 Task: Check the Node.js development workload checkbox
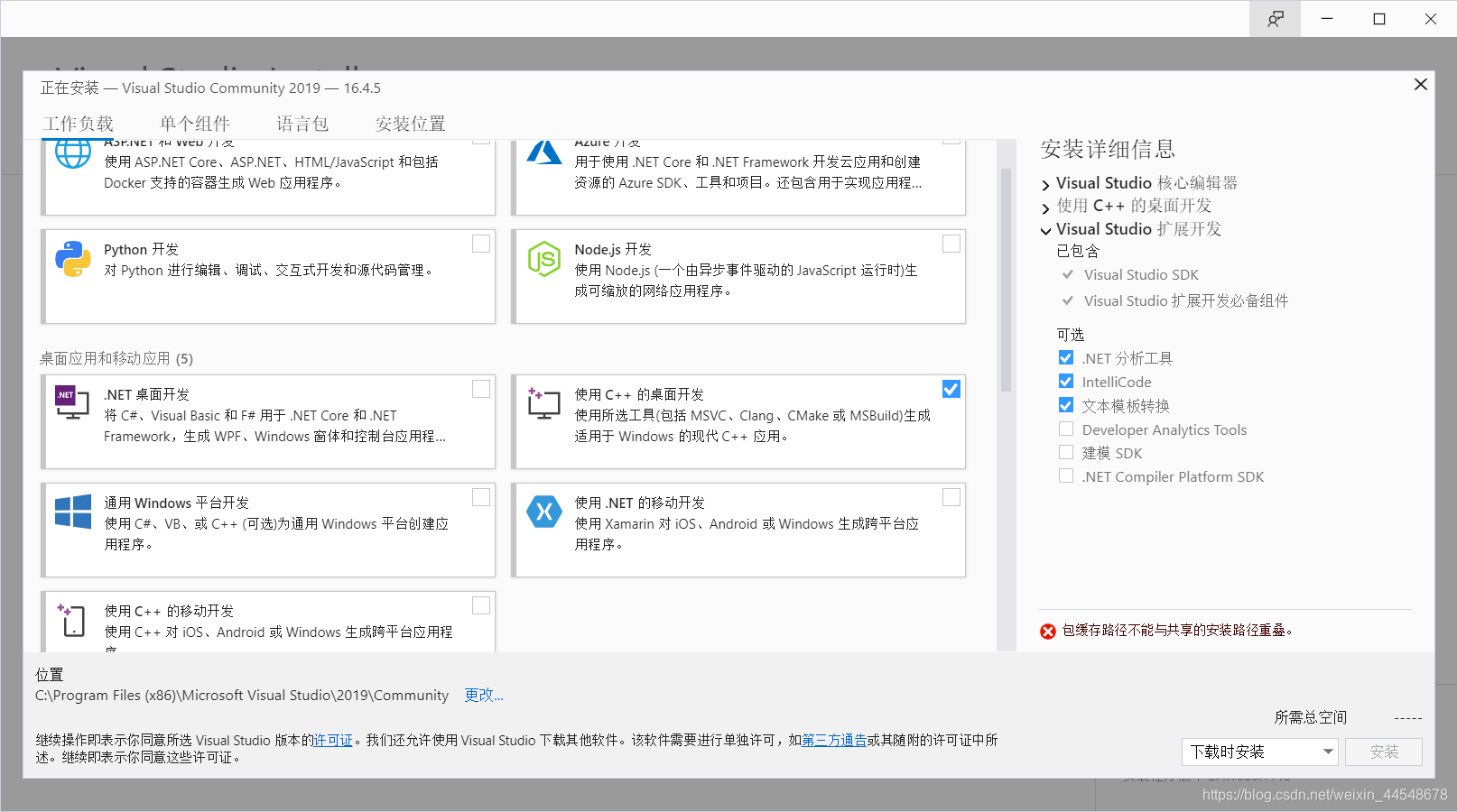(951, 244)
